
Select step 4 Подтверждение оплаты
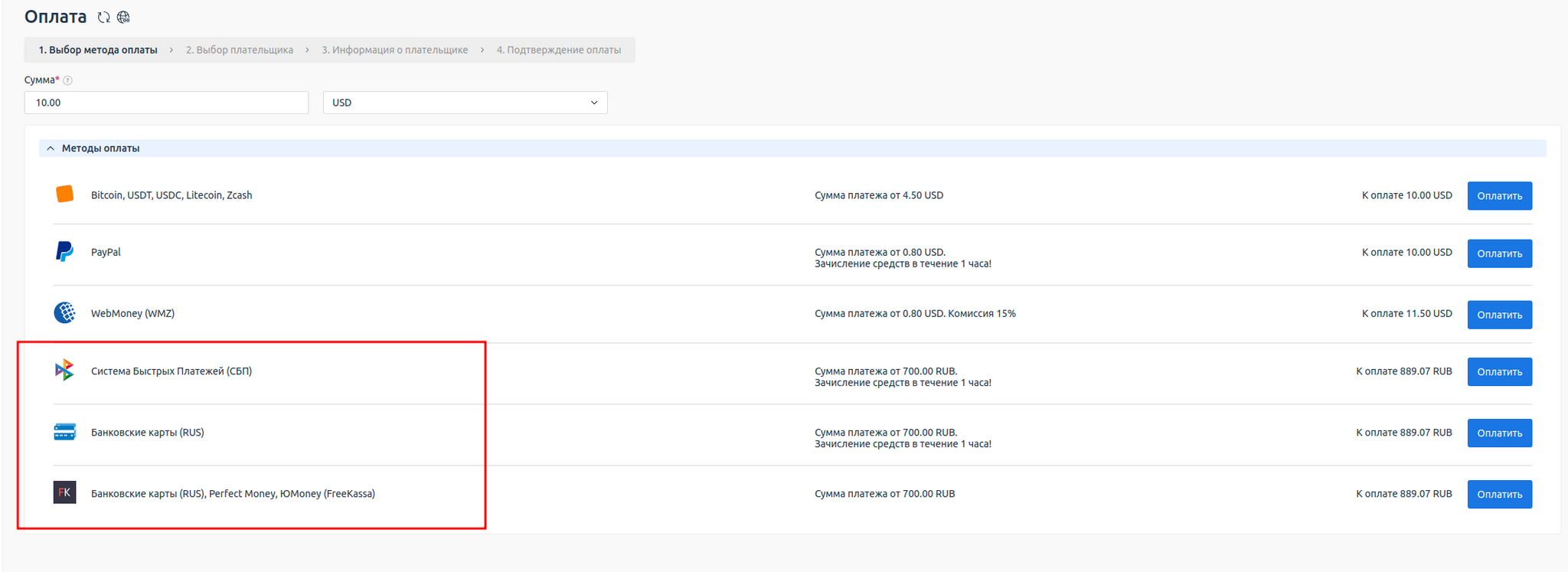tap(559, 50)
